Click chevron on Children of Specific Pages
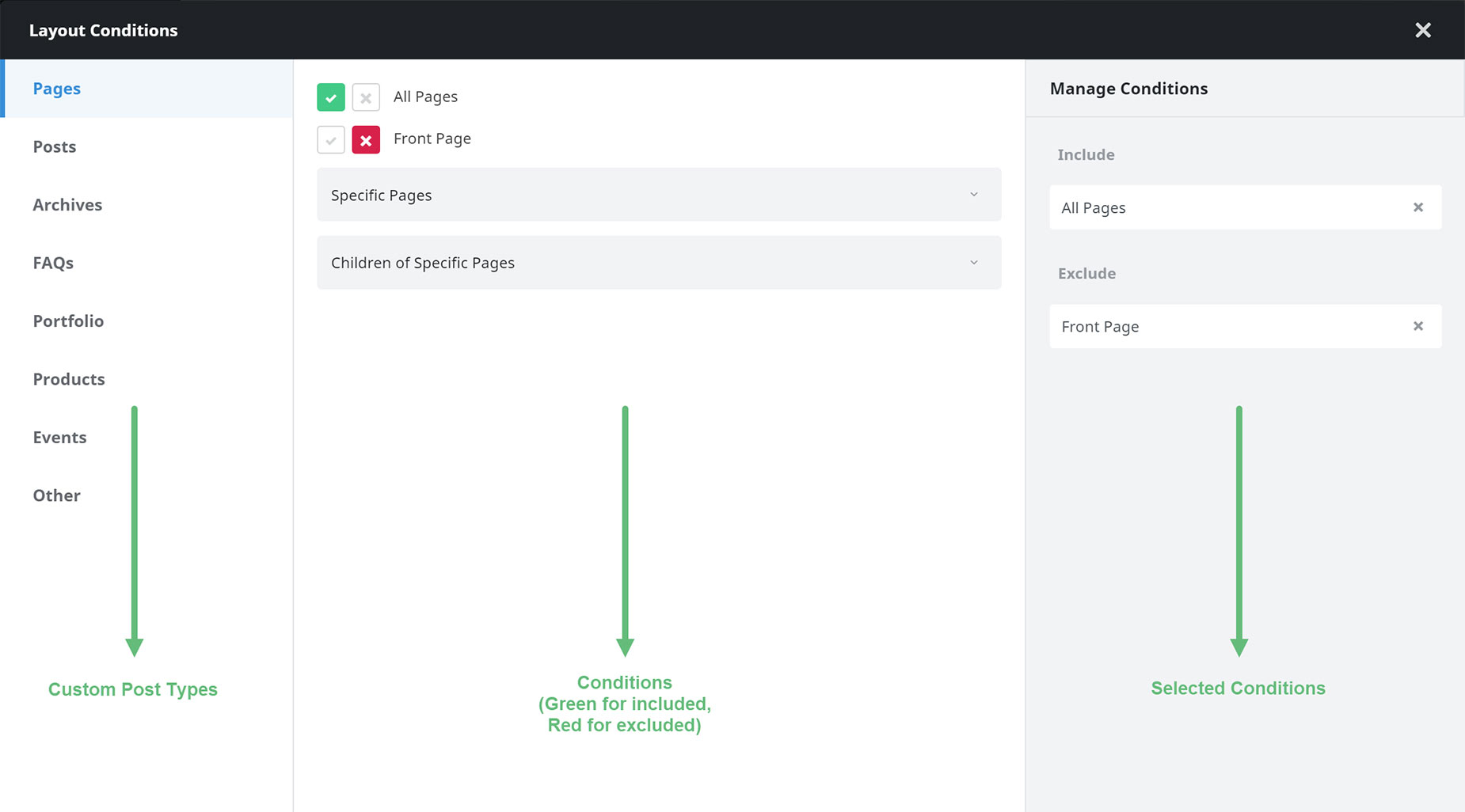1465x812 pixels. pos(974,263)
